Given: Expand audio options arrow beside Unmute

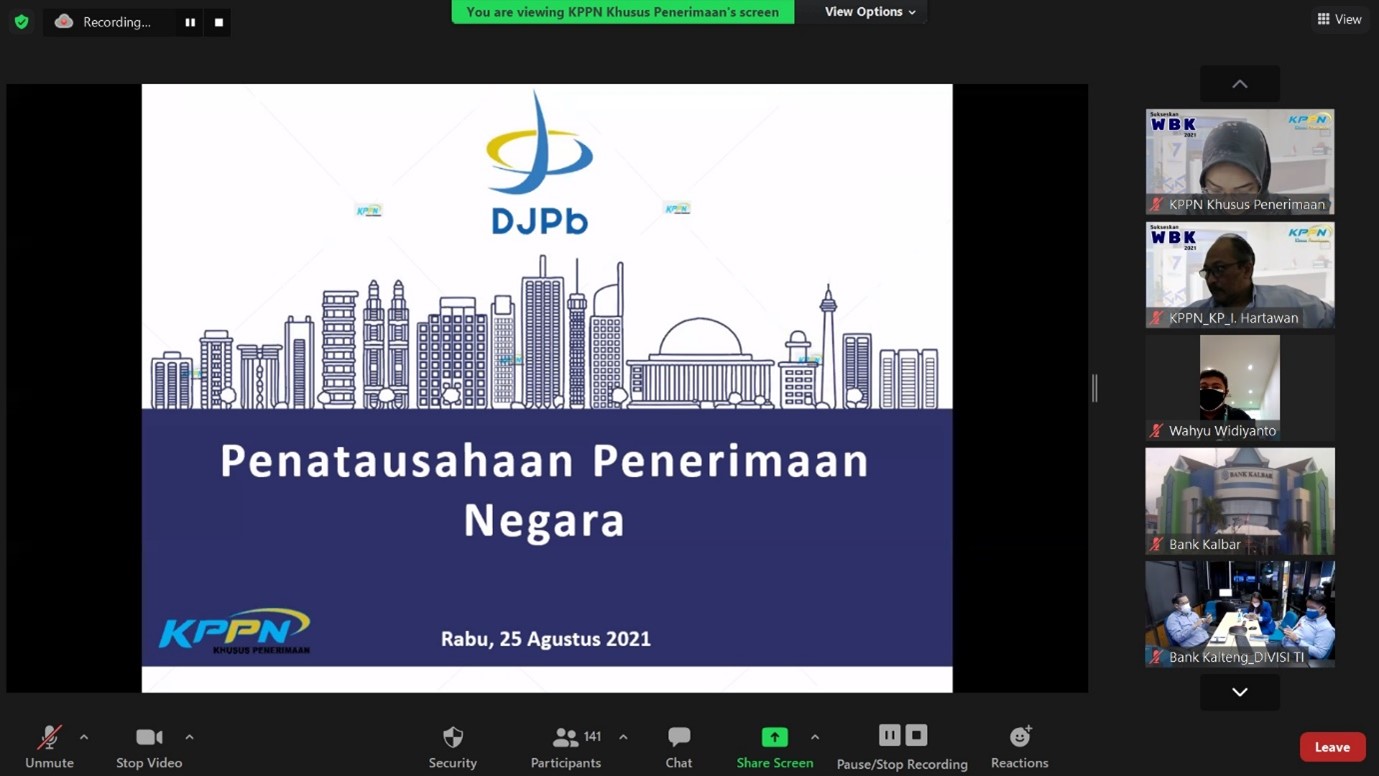Looking at the screenshot, I should (84, 737).
